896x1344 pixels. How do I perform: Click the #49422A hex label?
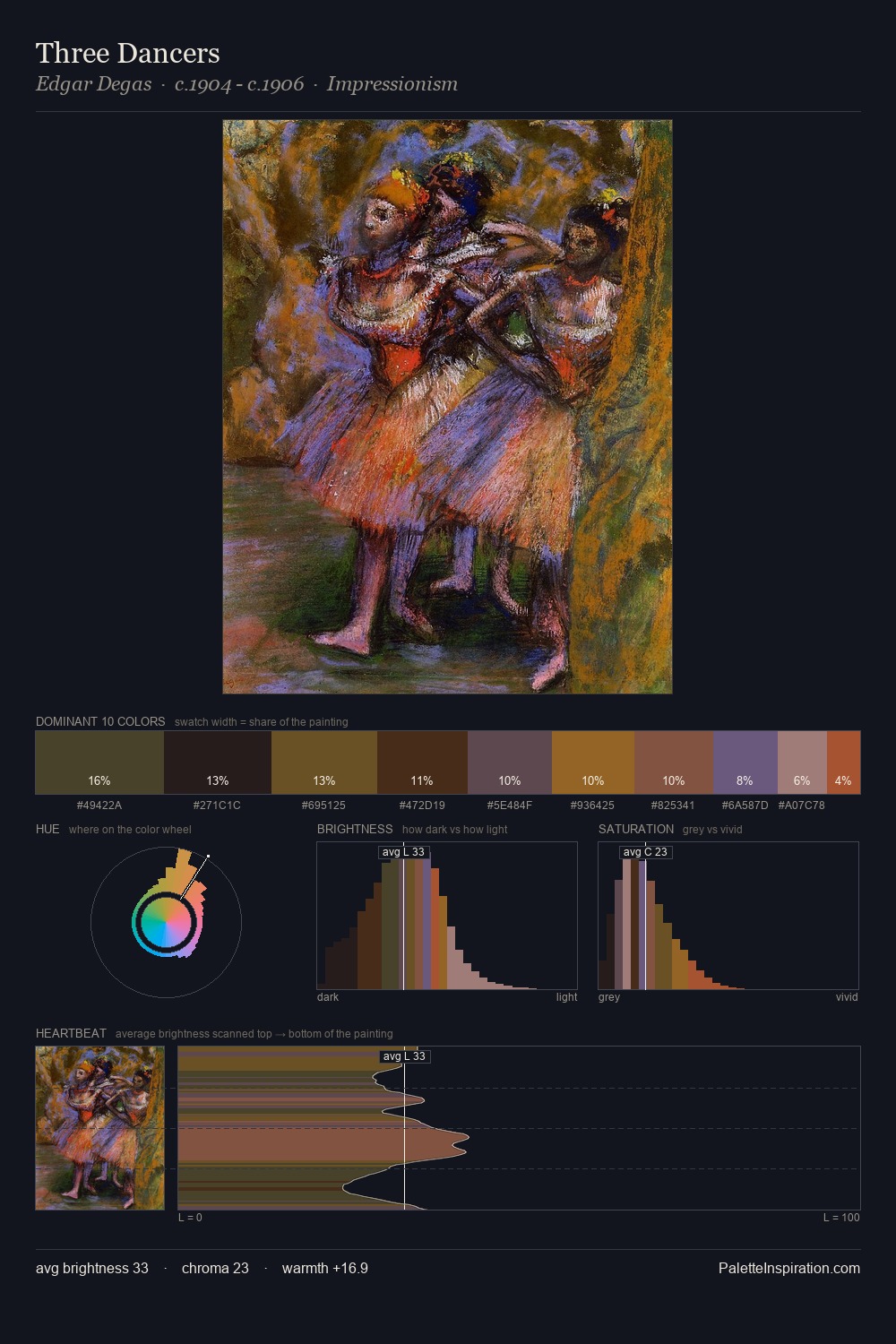99,806
